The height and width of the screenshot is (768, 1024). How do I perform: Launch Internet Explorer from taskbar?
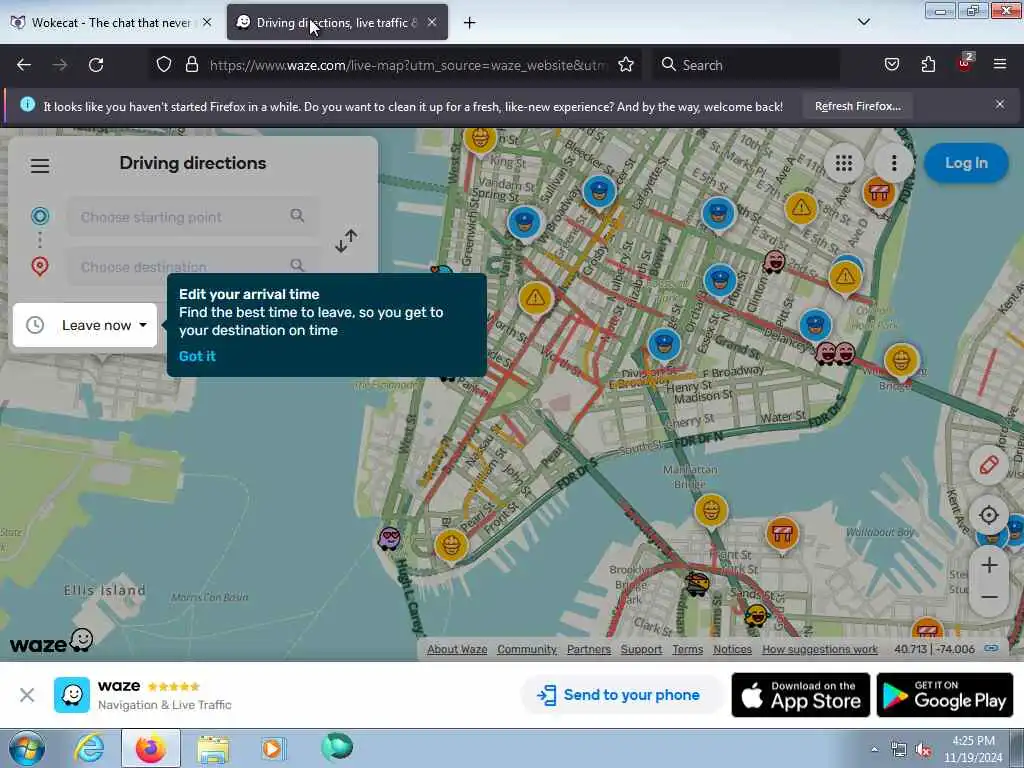point(89,748)
